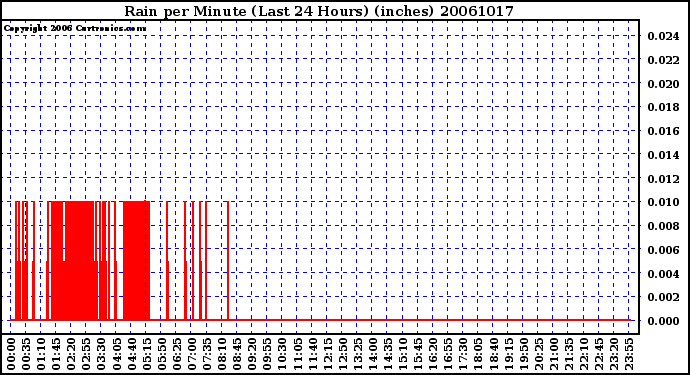This screenshot has height=375, width=690.
Task: Click the 0.006 y-axis label
Action: [x=663, y=250]
